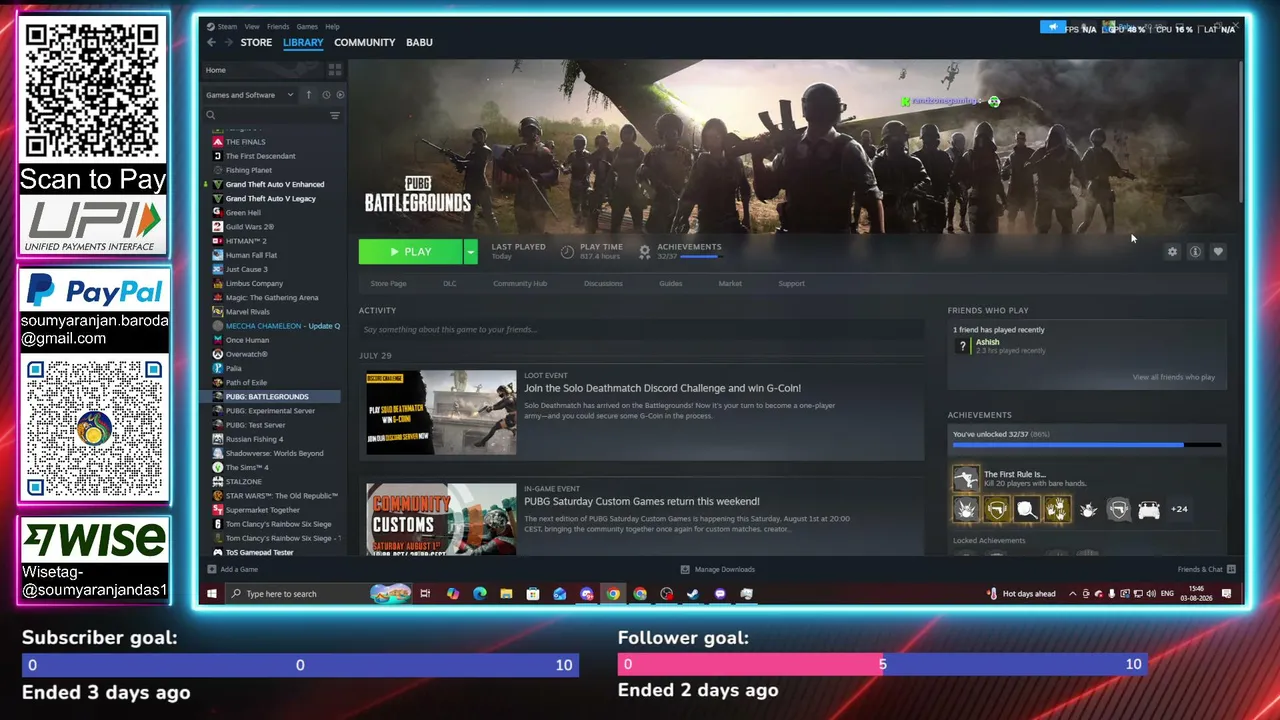Select The First Rule is... achievement icon
Screen dimensions: 1280x720
(965, 479)
